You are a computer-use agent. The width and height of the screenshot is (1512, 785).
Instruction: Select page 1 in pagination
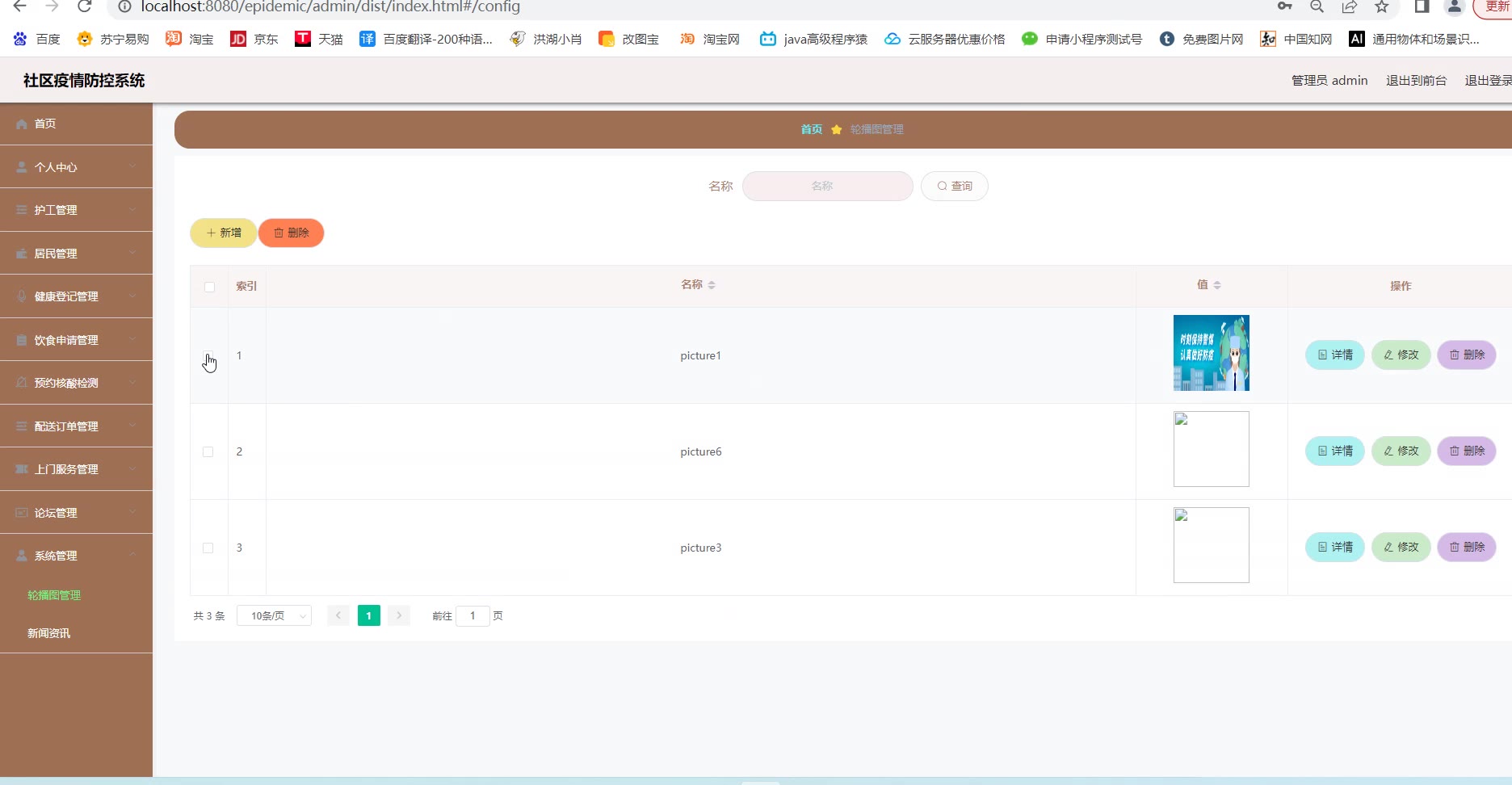[369, 615]
